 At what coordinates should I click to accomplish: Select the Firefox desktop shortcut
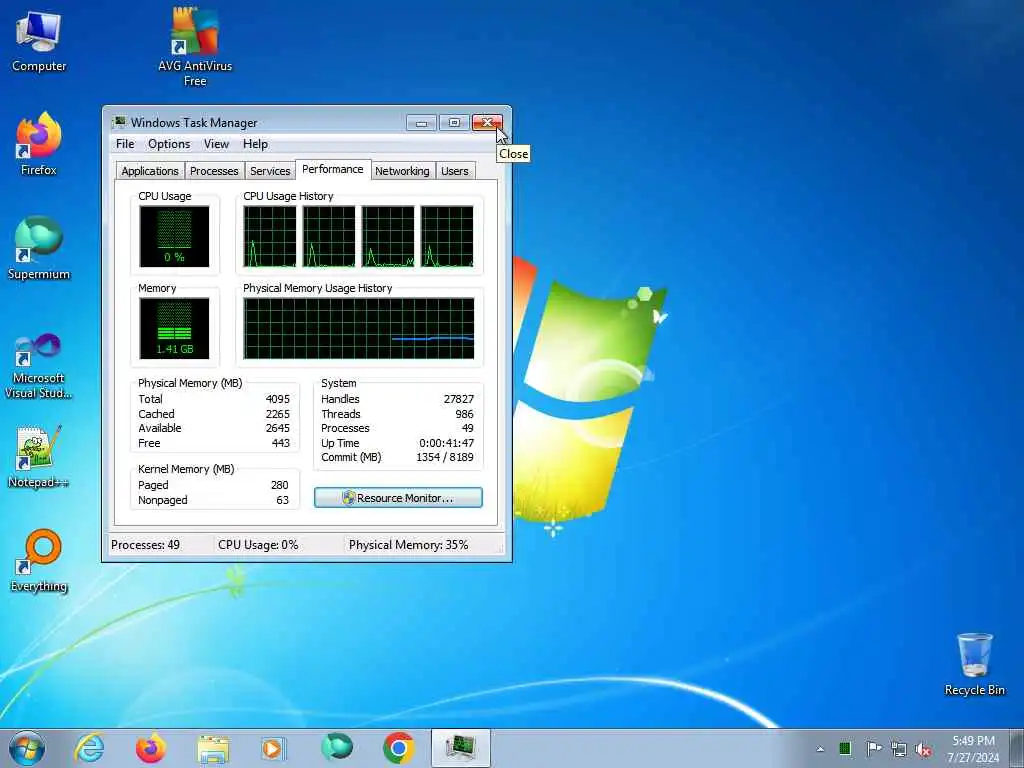click(x=39, y=144)
